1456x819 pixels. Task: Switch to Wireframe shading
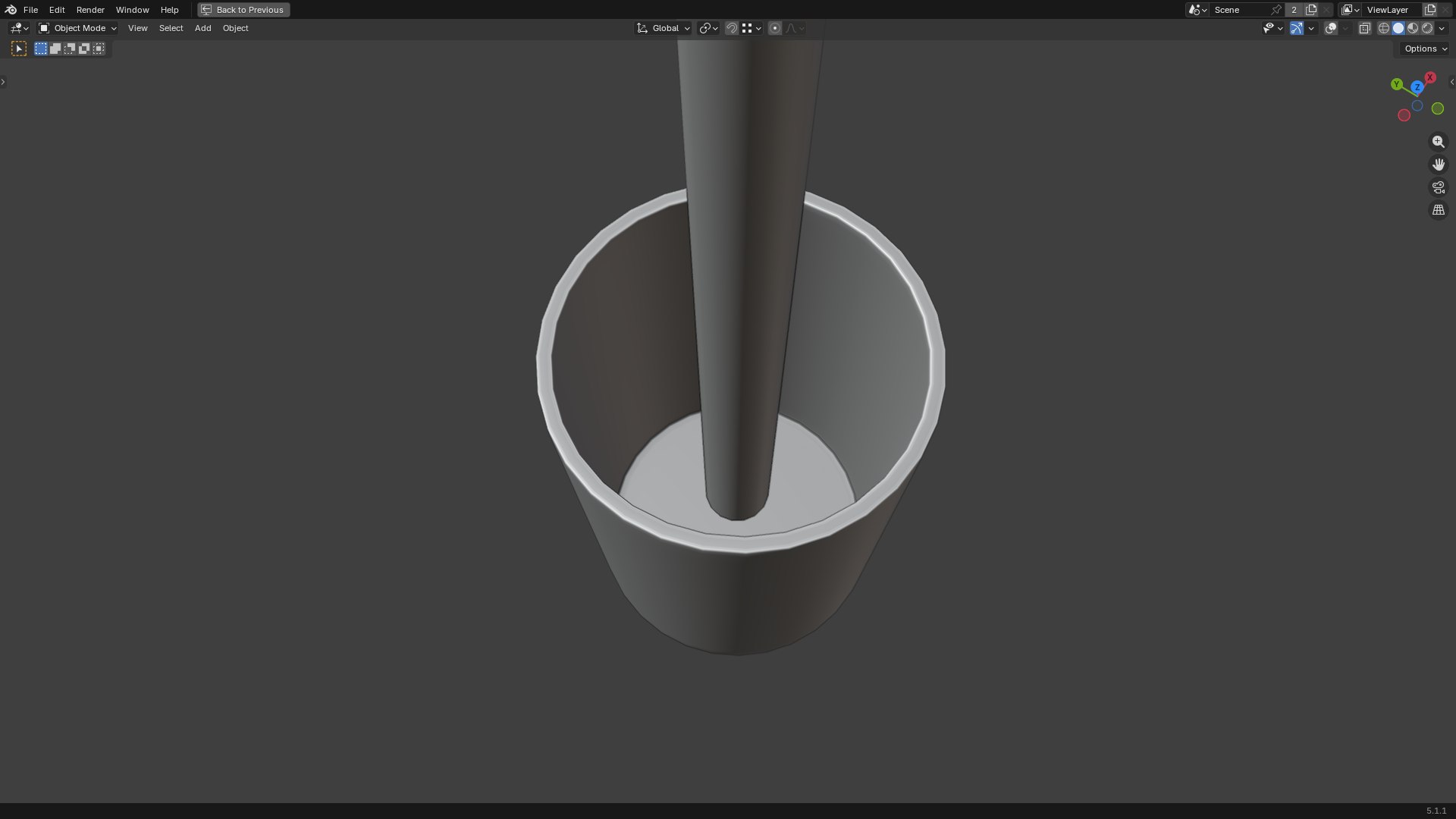(1384, 28)
